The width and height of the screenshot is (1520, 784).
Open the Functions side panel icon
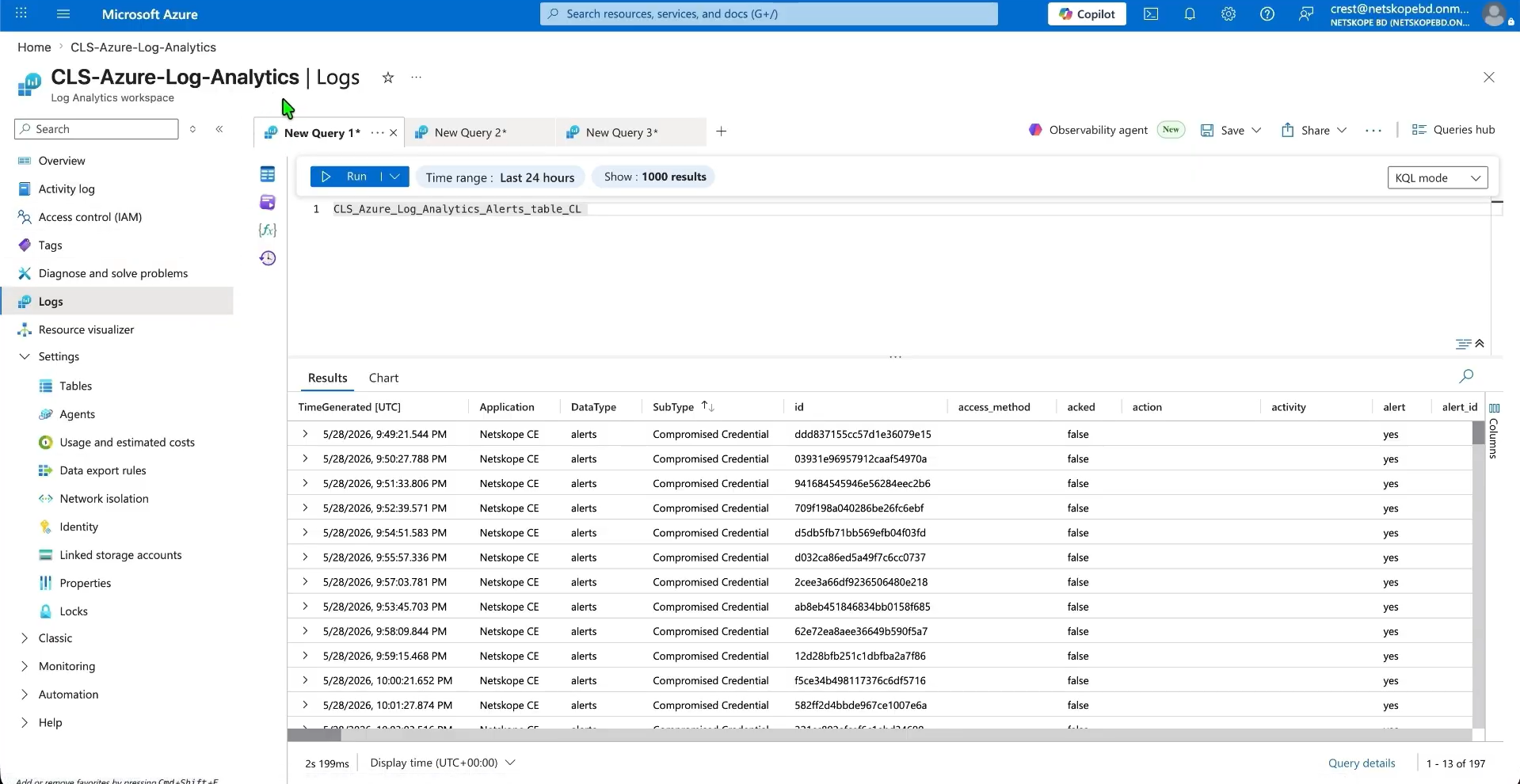[x=268, y=230]
